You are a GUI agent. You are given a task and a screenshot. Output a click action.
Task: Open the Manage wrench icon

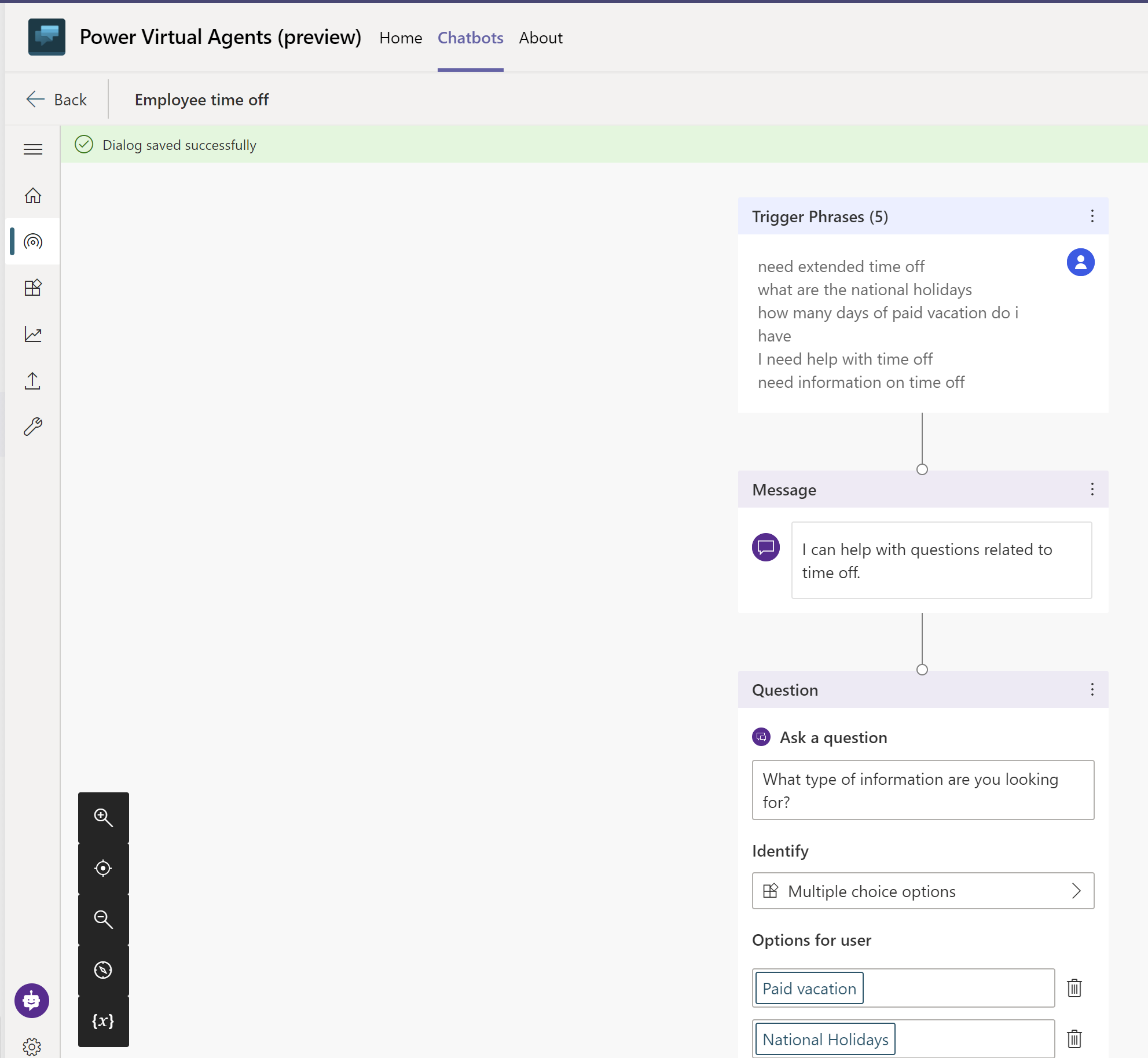click(x=33, y=427)
